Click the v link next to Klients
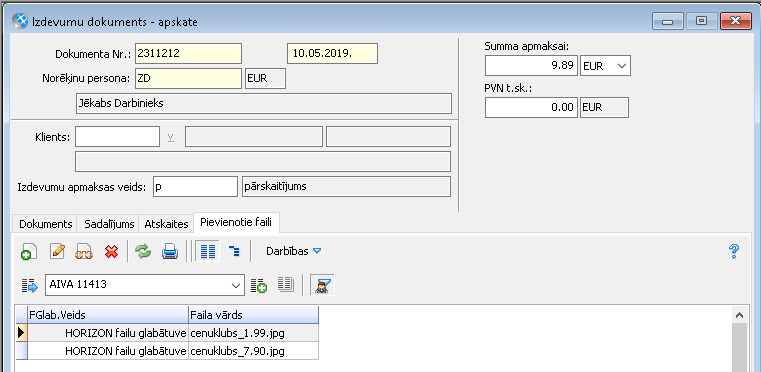 point(171,137)
